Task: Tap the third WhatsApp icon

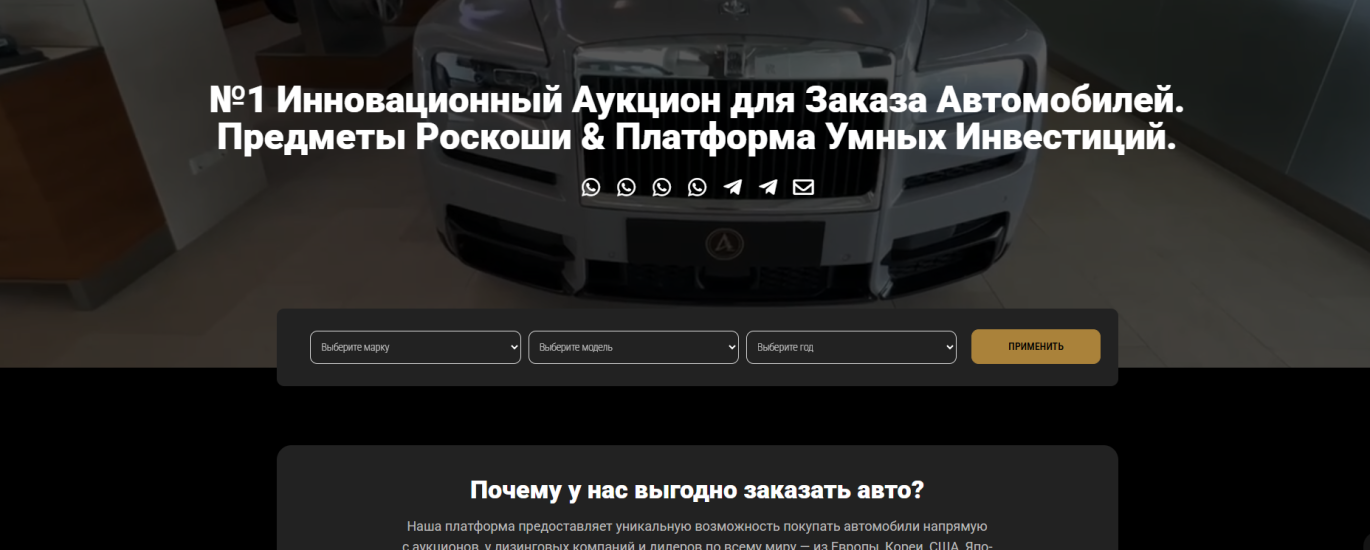Action: pos(662,187)
